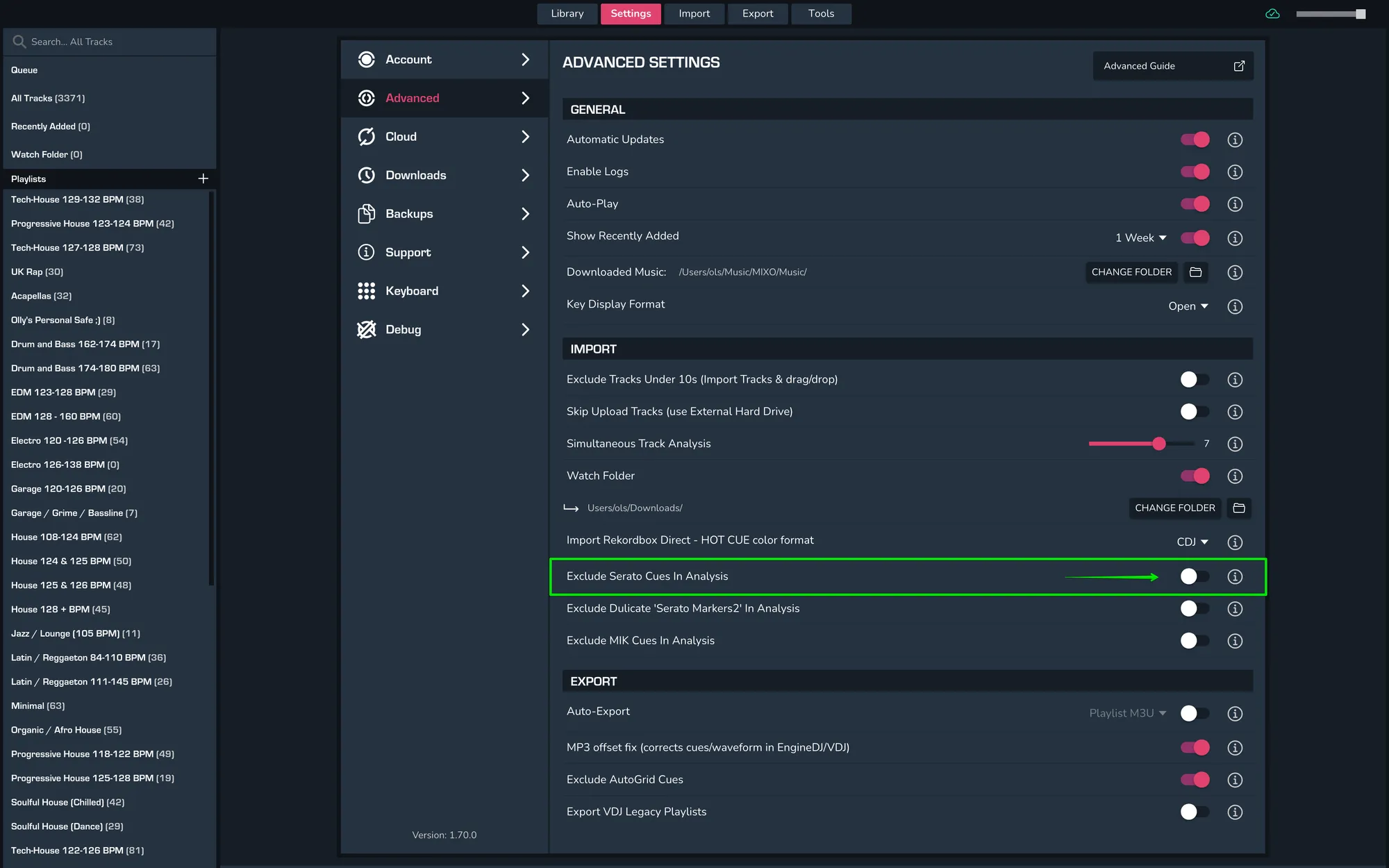Select the Debug settings icon
Image resolution: width=1389 pixels, height=868 pixels.
[366, 329]
